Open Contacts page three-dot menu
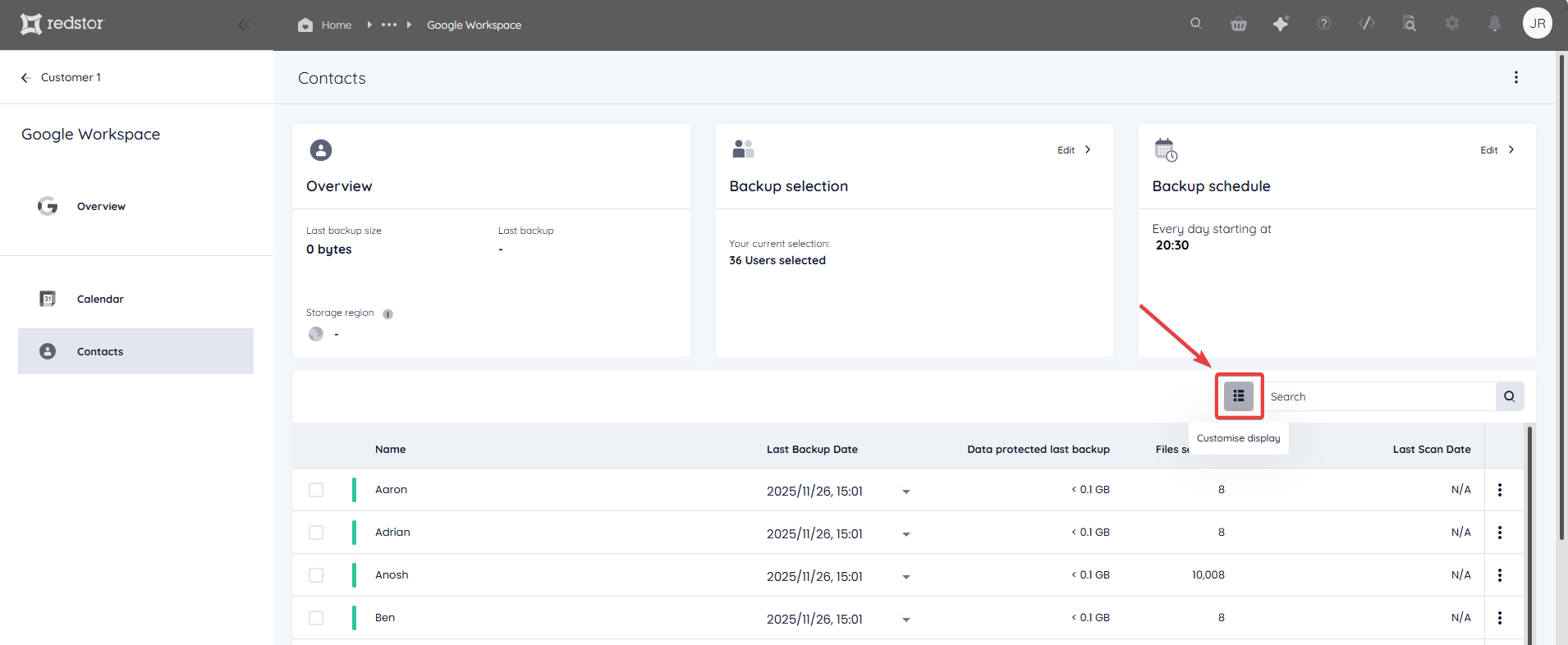 1516,77
